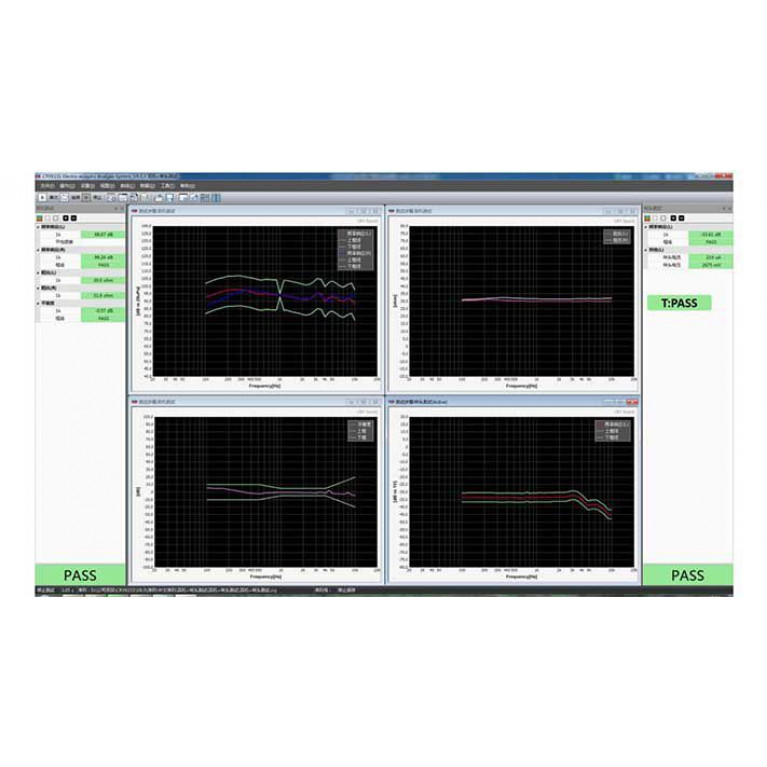Open the fourth menu in the menu bar

click(108, 186)
